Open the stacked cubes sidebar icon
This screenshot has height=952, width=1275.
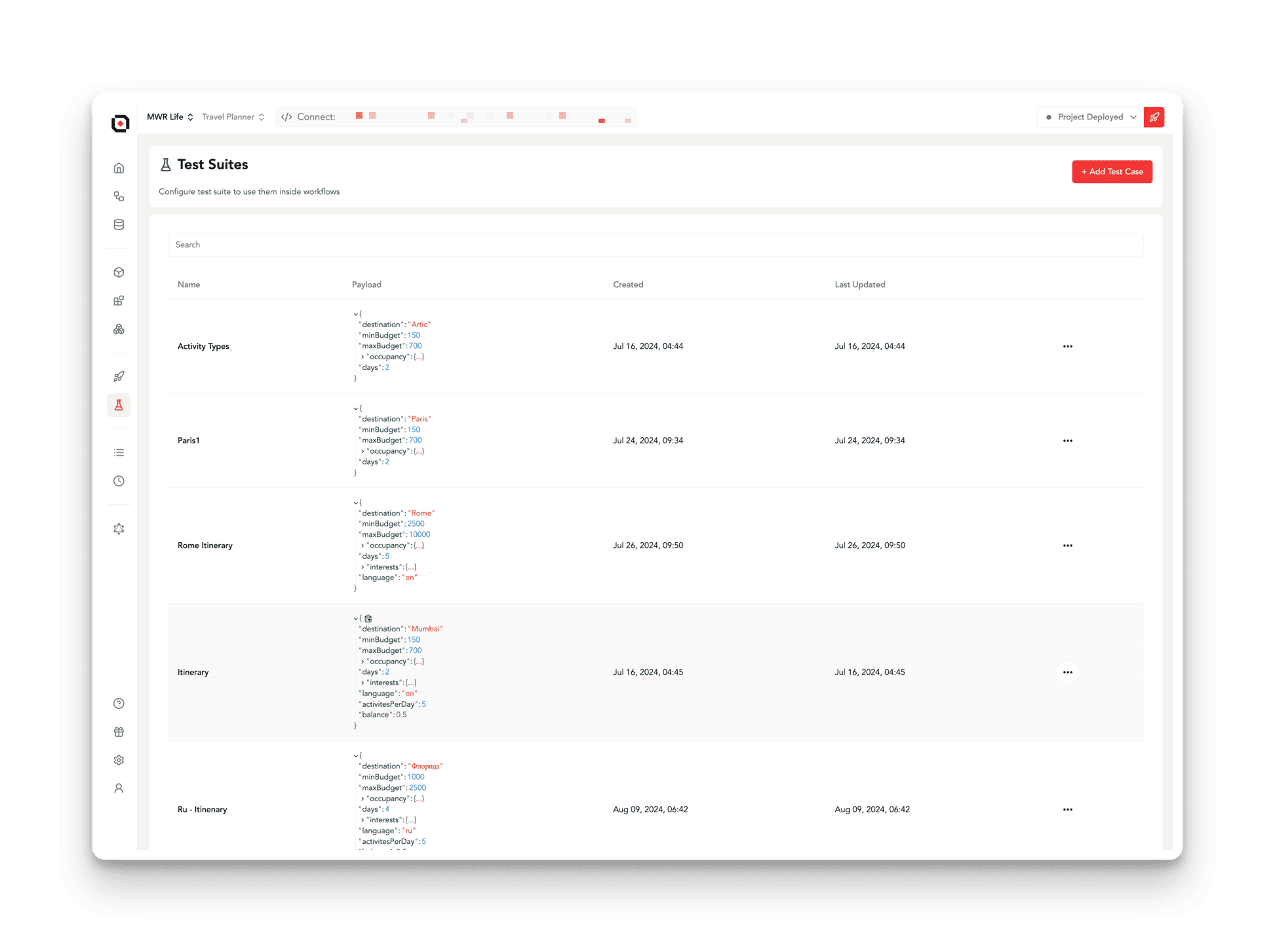[119, 329]
